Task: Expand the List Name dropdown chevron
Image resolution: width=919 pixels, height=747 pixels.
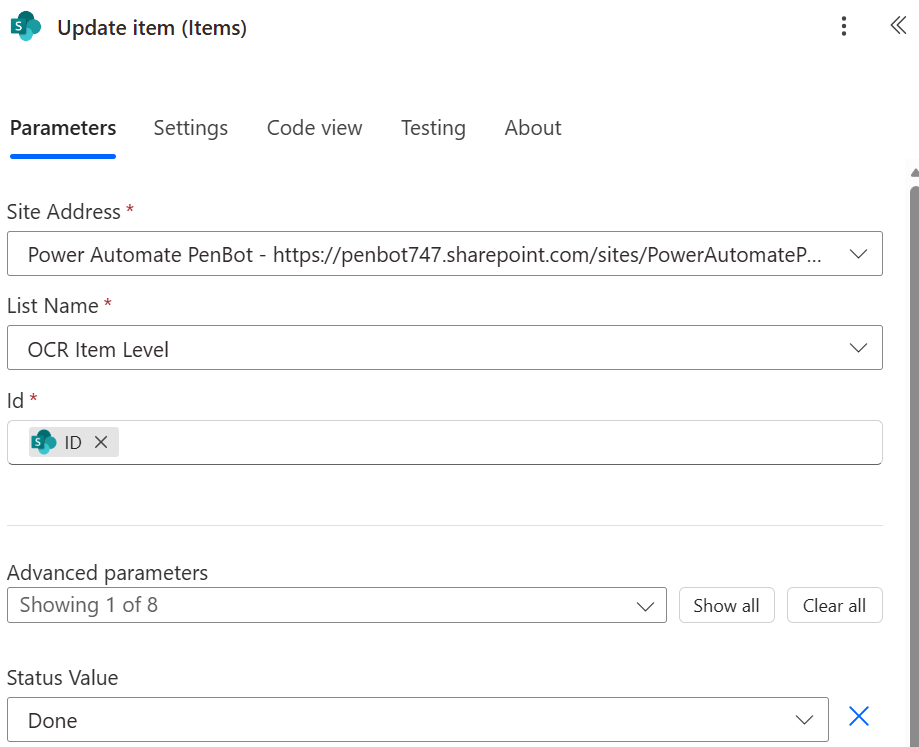Action: point(857,348)
